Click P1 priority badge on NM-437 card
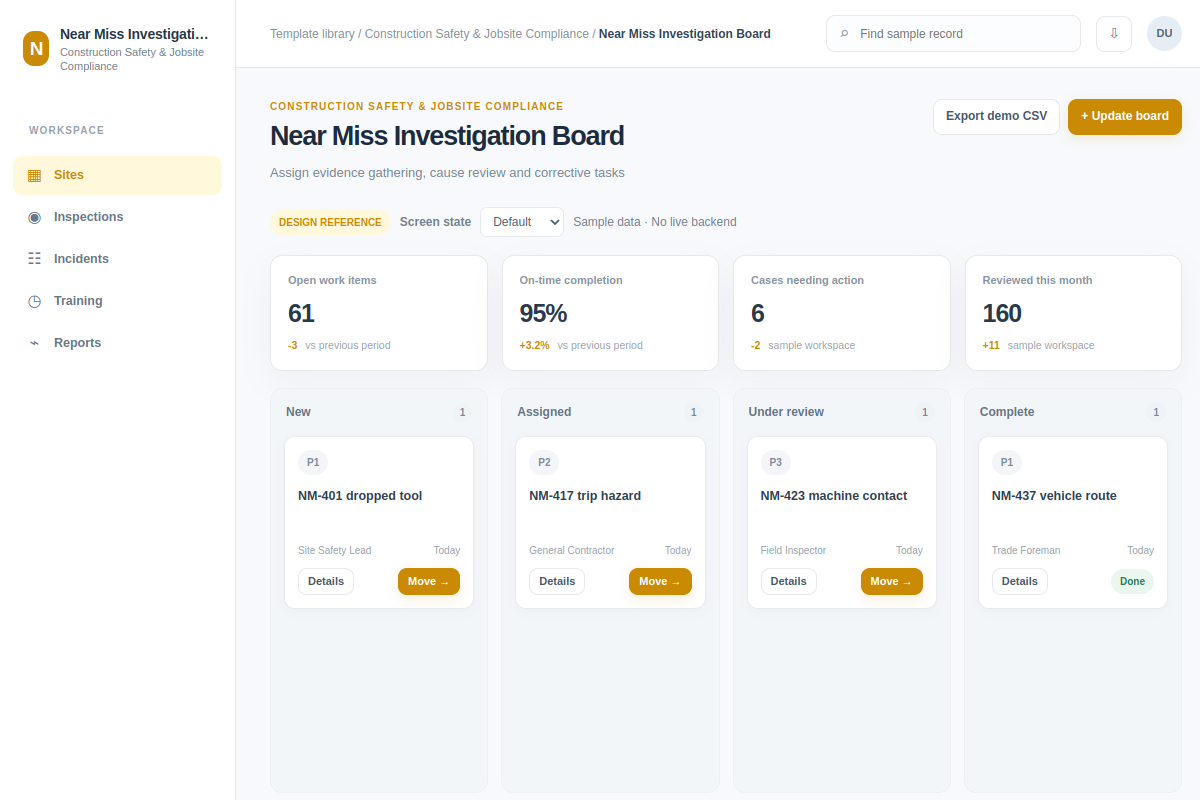The height and width of the screenshot is (800, 1200). click(1007, 462)
